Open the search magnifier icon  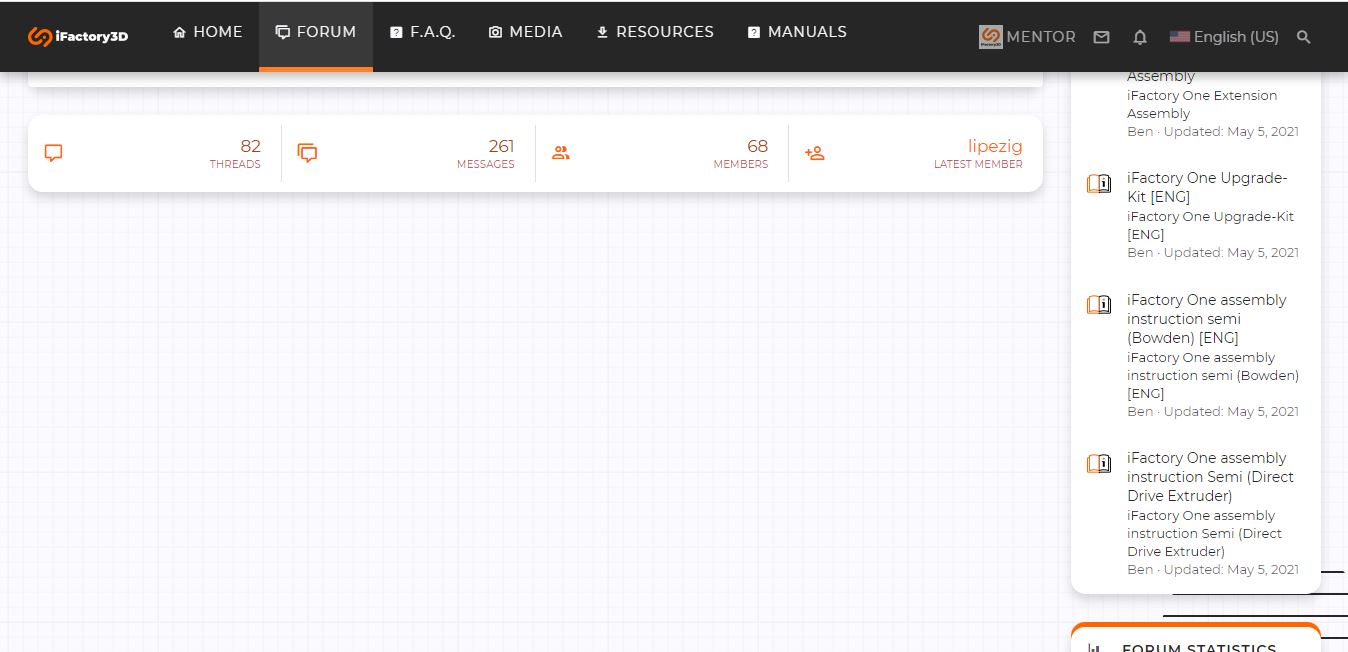point(1303,37)
